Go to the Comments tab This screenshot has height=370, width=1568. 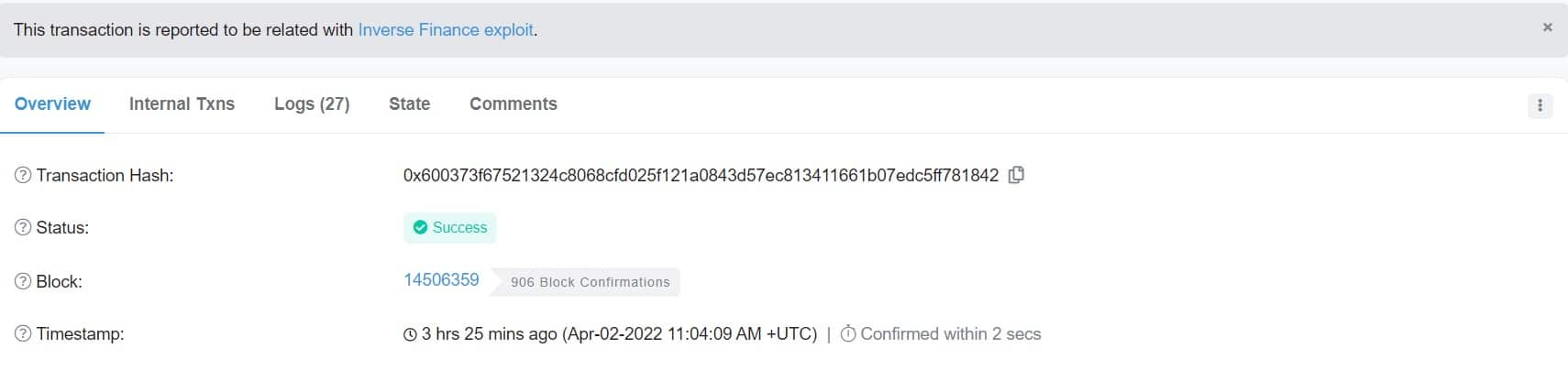[x=513, y=104]
